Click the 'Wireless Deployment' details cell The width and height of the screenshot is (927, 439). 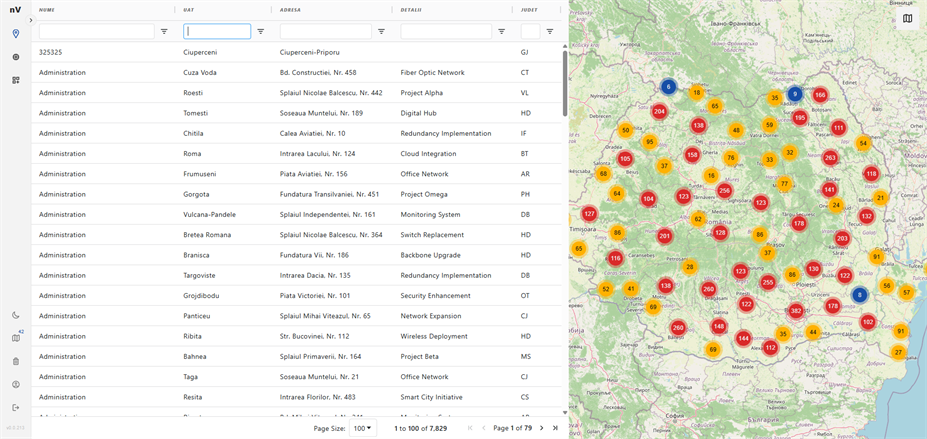pos(434,336)
